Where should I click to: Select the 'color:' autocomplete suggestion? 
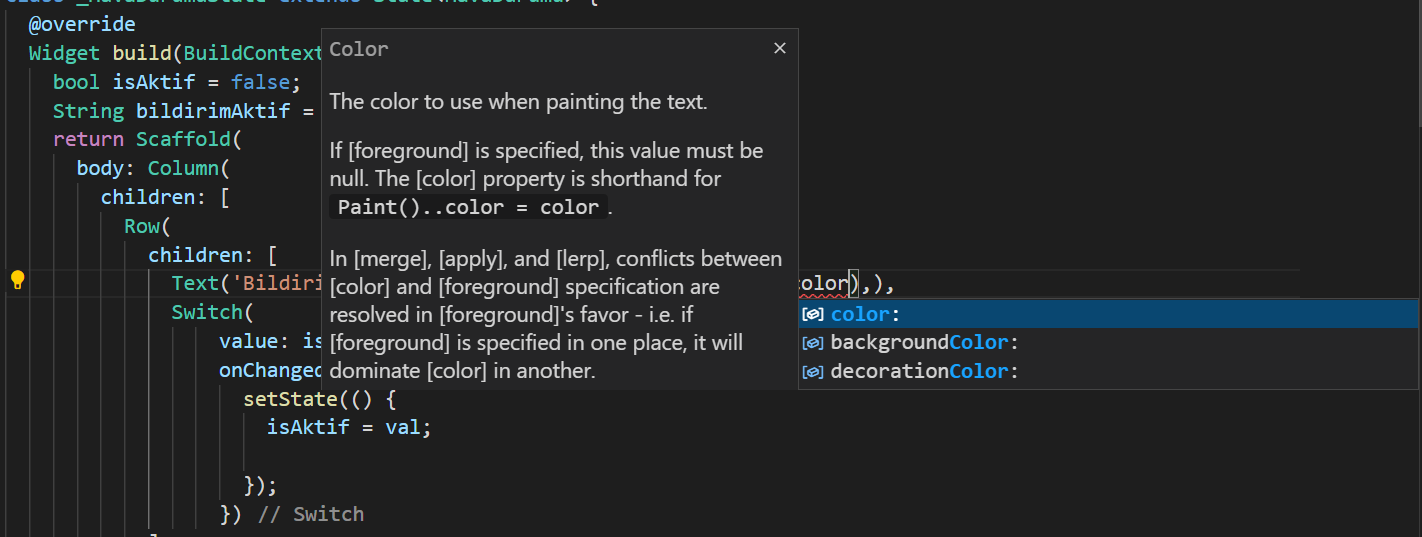tap(1108, 314)
